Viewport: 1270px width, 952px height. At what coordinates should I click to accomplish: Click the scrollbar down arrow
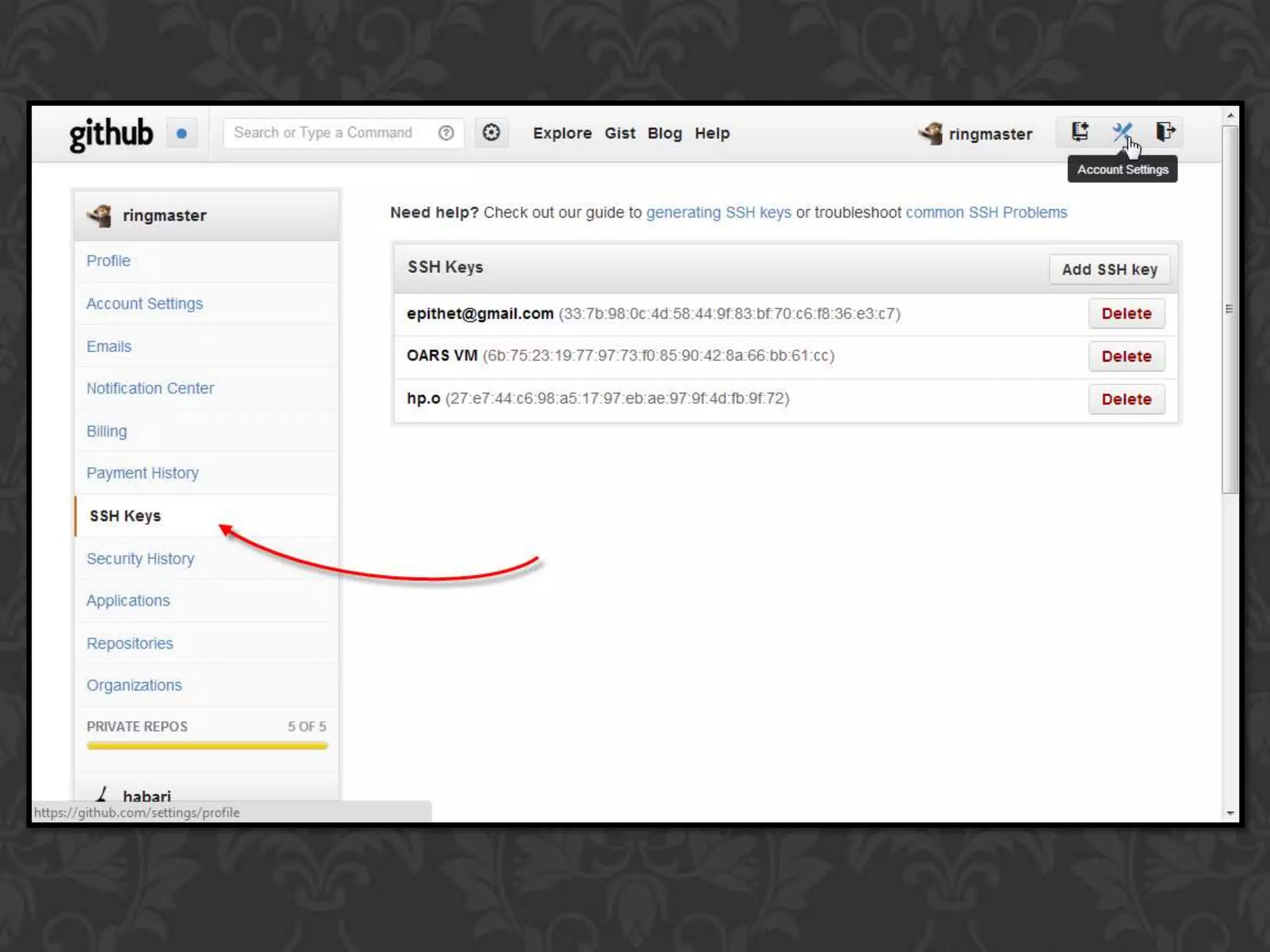tap(1230, 813)
